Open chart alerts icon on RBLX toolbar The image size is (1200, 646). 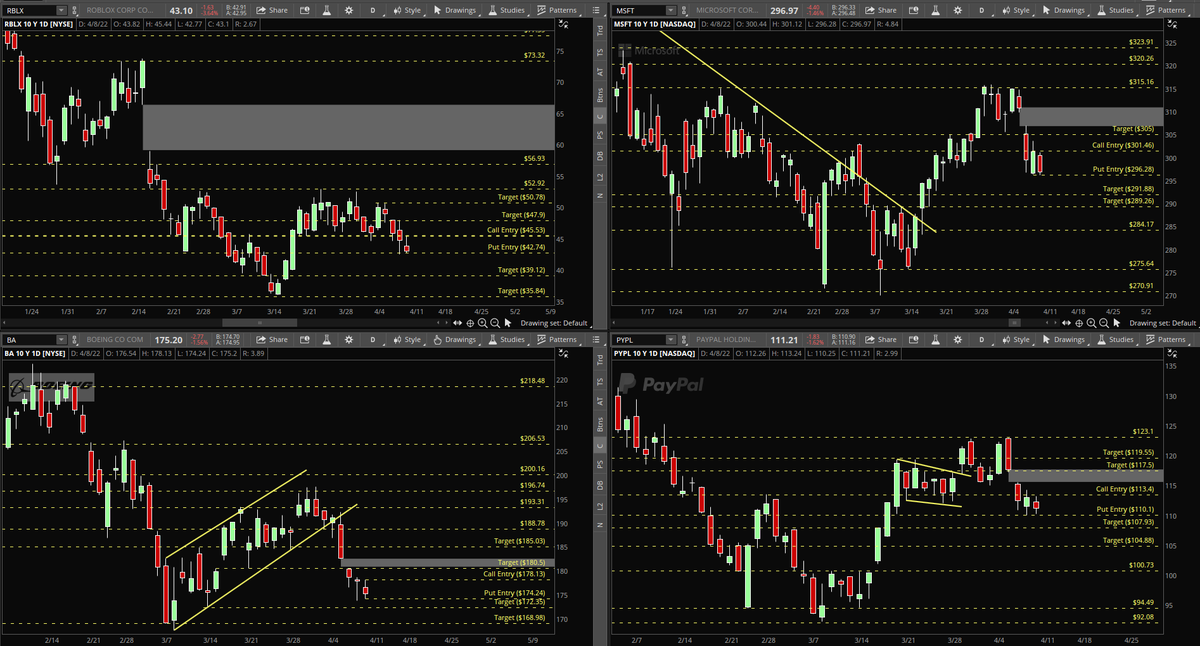pyautogui.click(x=305, y=9)
